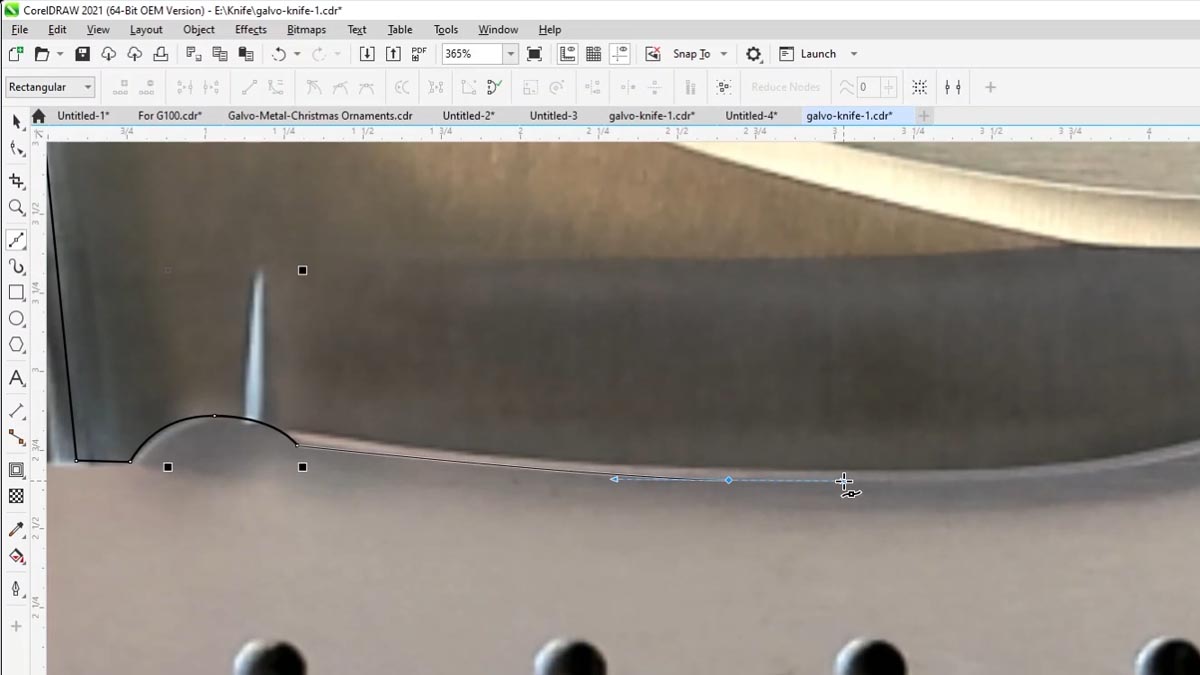1200x675 pixels.
Task: Click the Launch button
Action: (812, 53)
